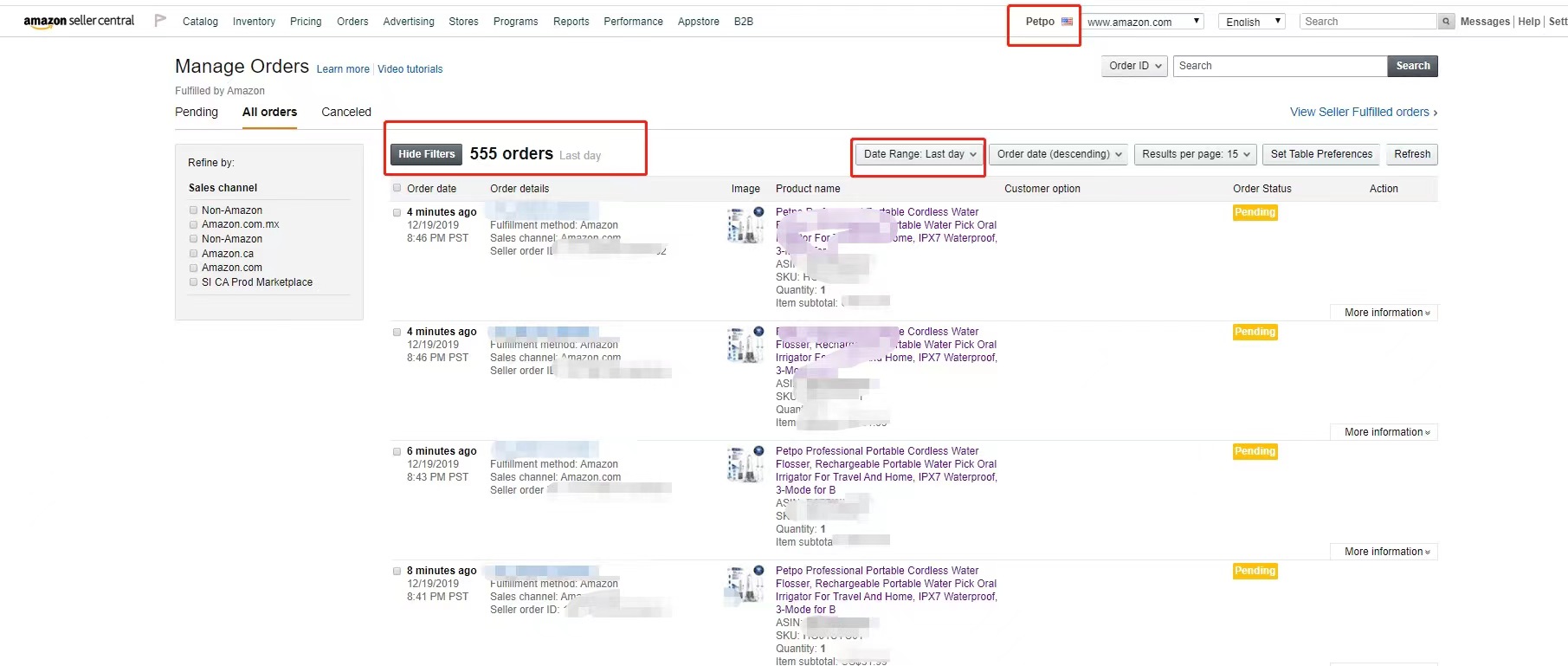Select the order placed at 8:43 PM PST

pos(397,451)
